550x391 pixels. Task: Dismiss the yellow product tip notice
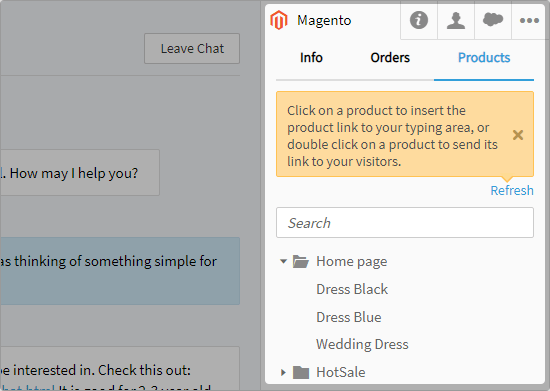[518, 135]
